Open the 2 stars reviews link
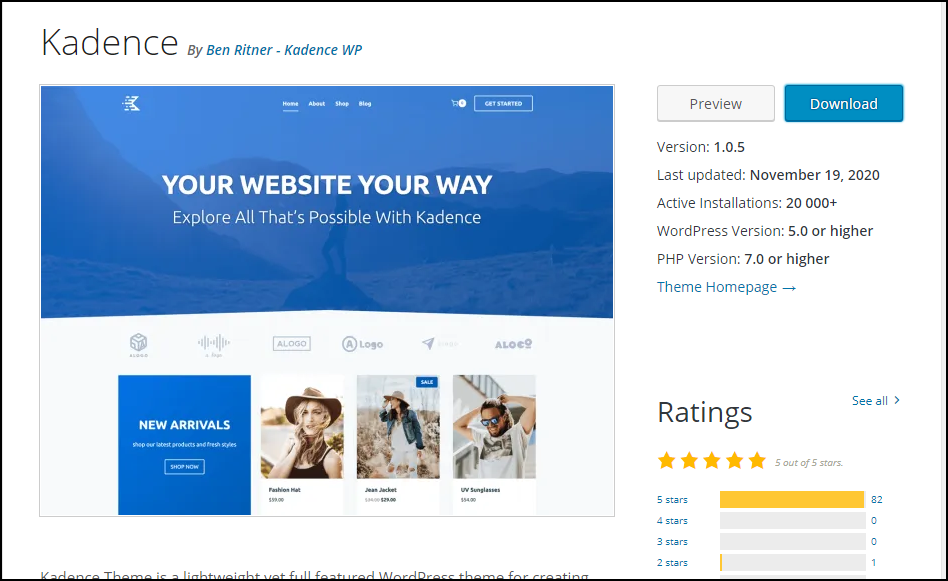Screen dimensions: 948x581 click(x=672, y=562)
